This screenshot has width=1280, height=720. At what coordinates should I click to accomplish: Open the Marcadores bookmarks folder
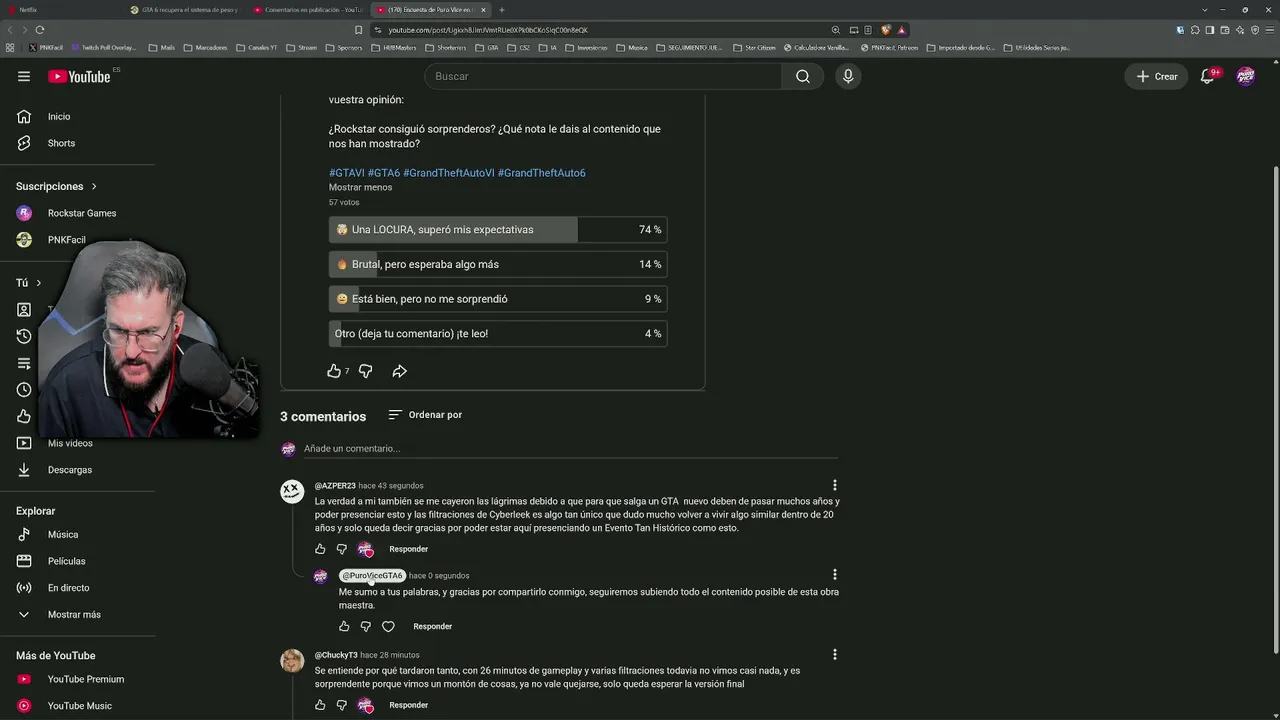pyautogui.click(x=205, y=47)
